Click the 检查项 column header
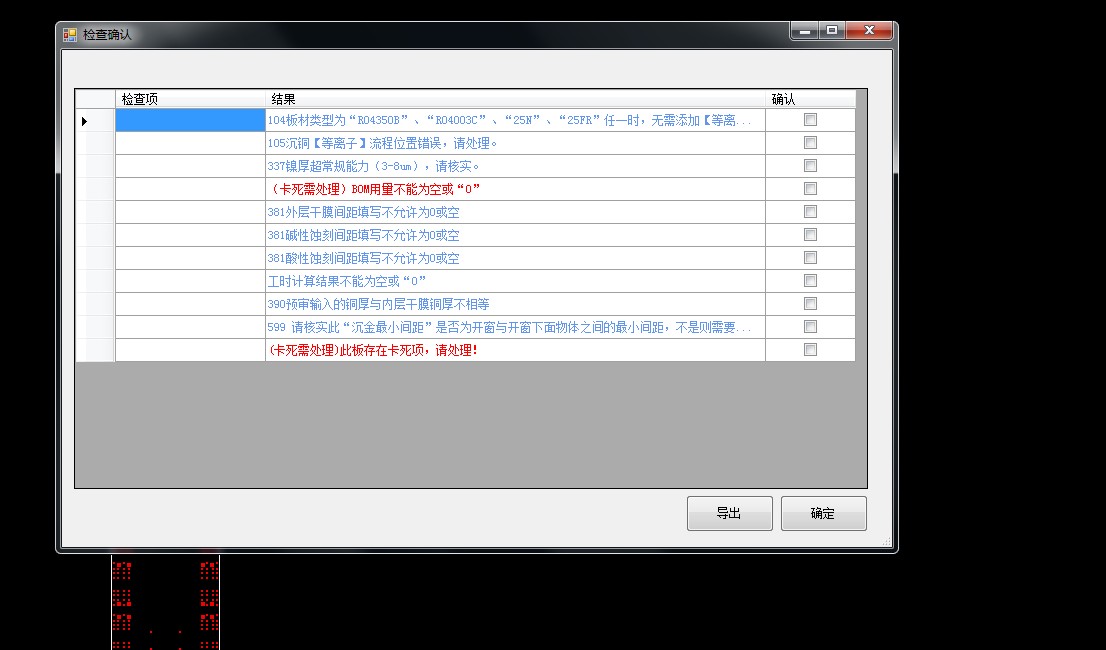 point(190,99)
